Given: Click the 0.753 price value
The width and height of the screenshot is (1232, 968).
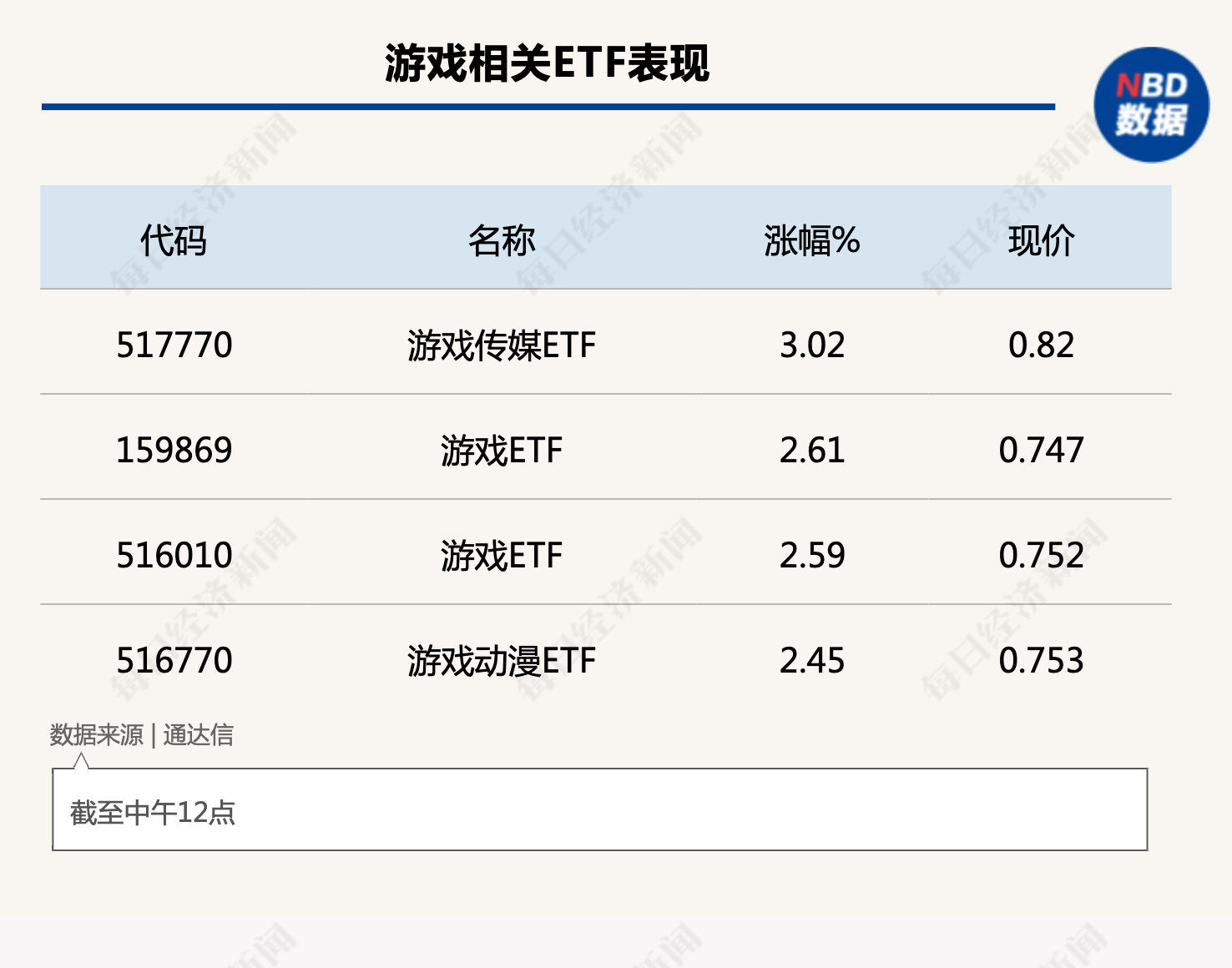Looking at the screenshot, I should pos(1041,660).
